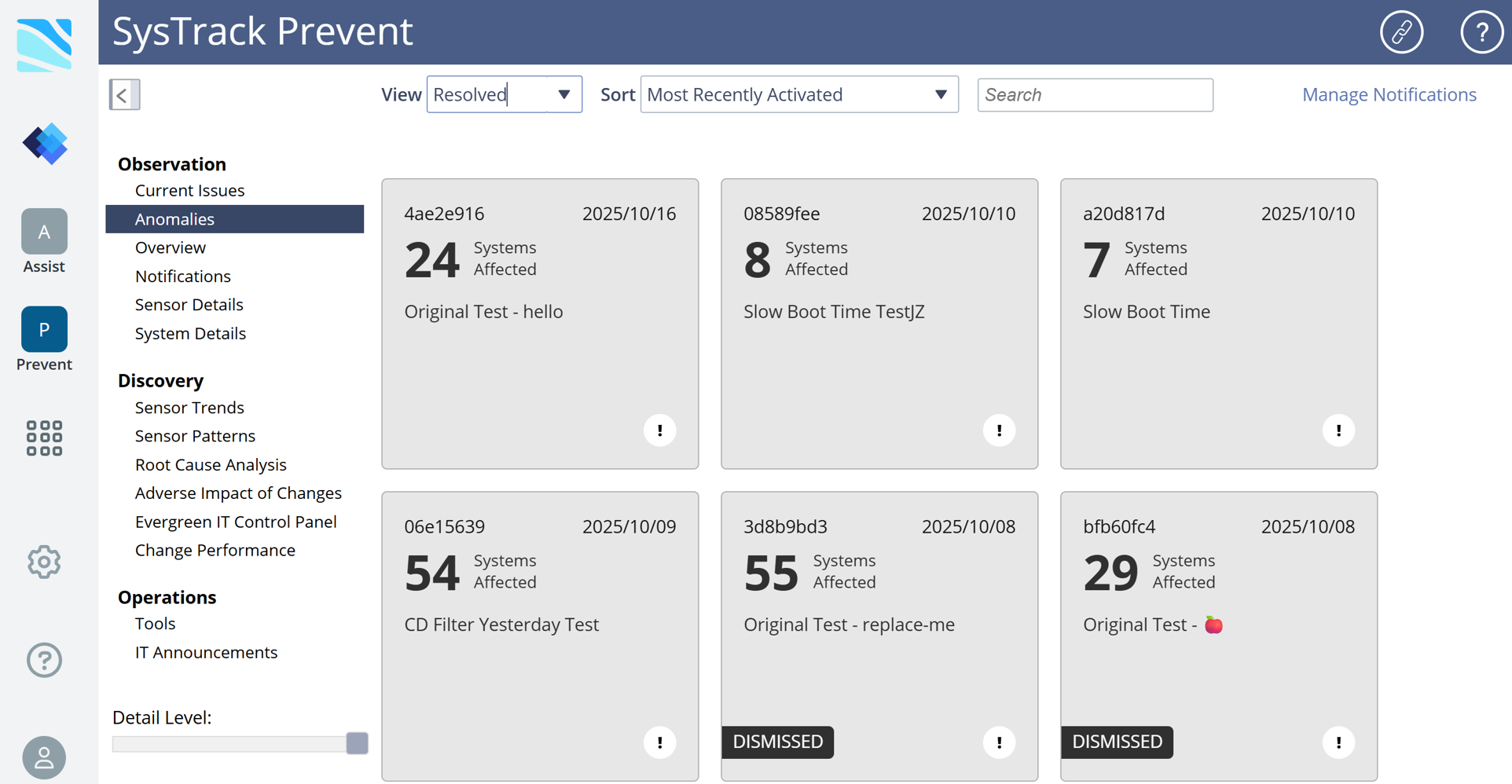Click the Detail Level slider handle
Screen dimensions: 1512x784
coord(357,743)
